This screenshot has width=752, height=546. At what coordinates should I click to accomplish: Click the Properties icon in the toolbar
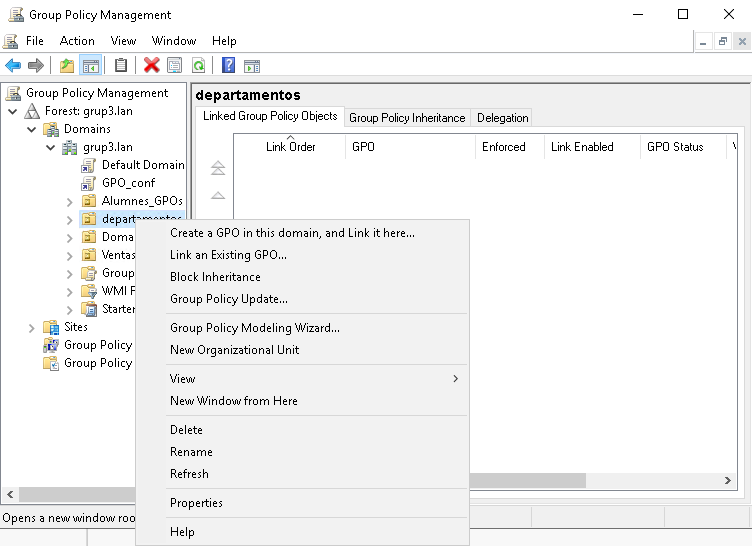pos(175,66)
